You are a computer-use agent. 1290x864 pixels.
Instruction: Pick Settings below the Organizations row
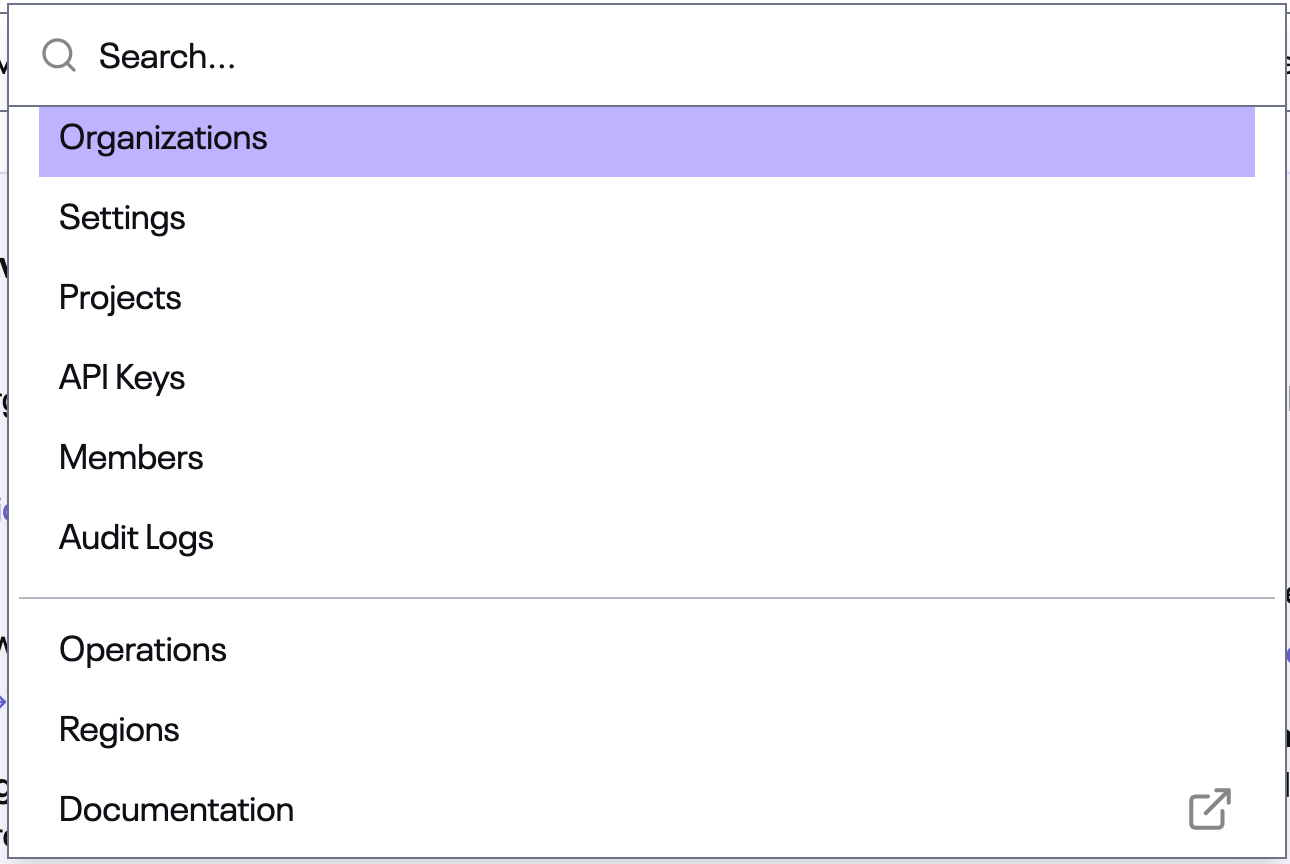pos(123,218)
